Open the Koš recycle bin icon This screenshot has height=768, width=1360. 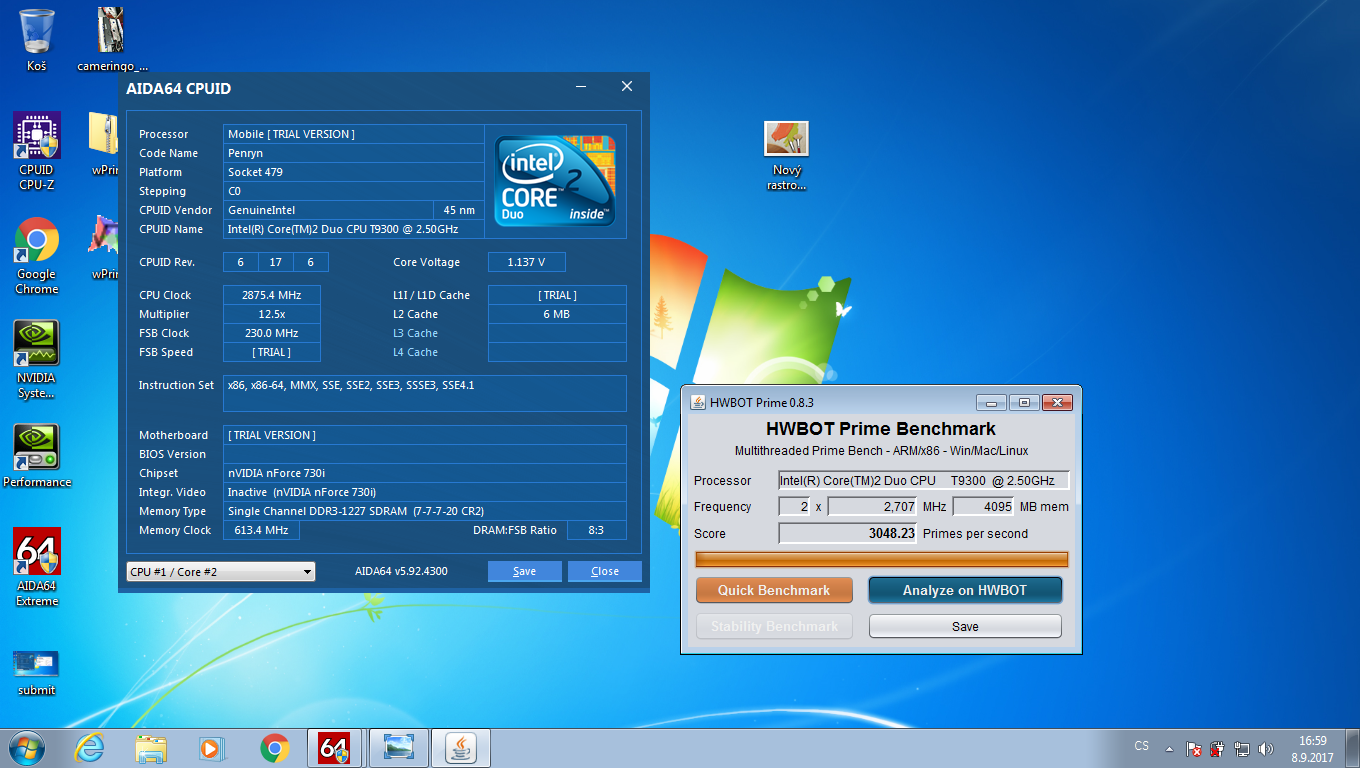point(37,39)
